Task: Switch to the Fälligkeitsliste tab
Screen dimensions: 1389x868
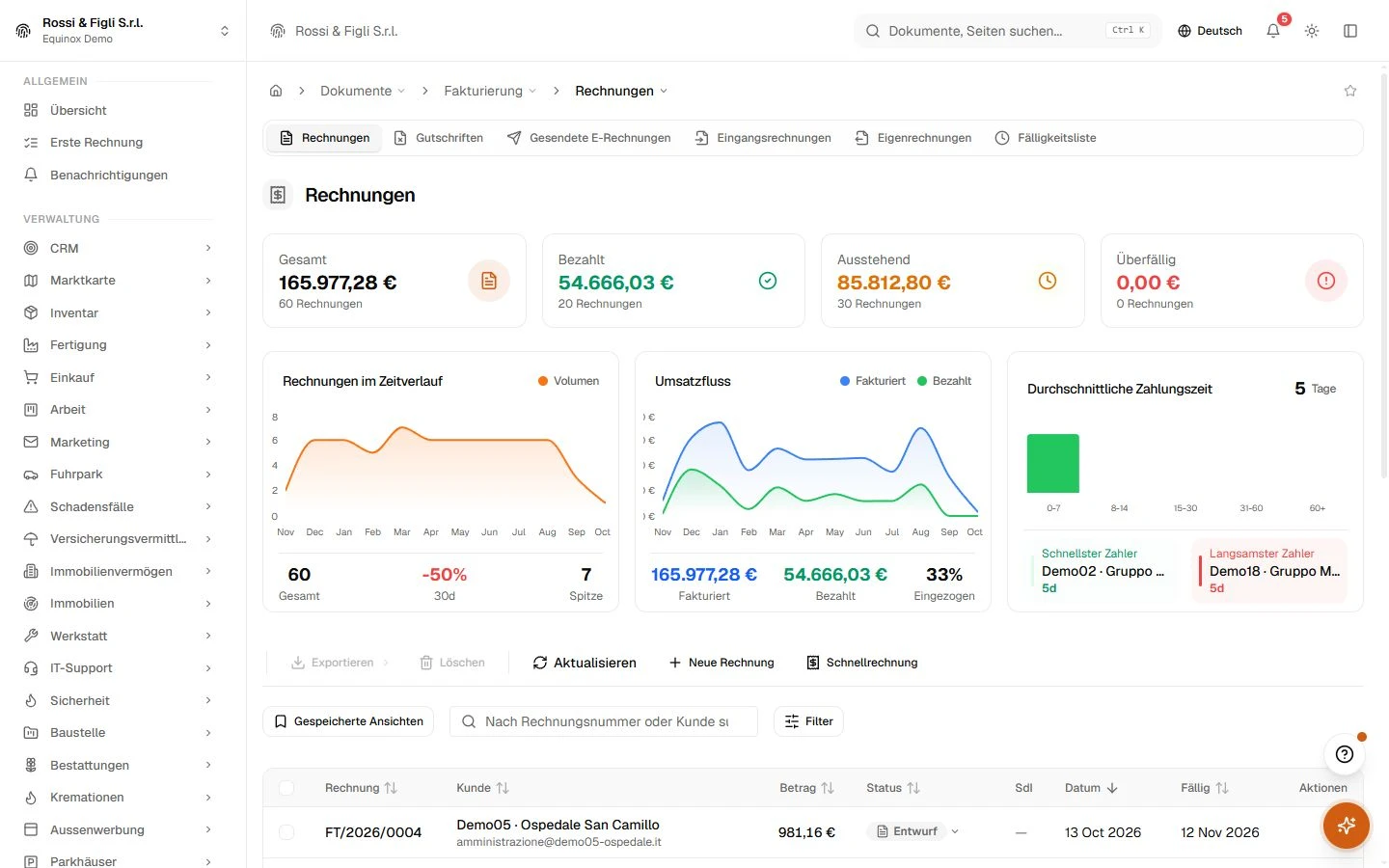Action: tap(1046, 138)
